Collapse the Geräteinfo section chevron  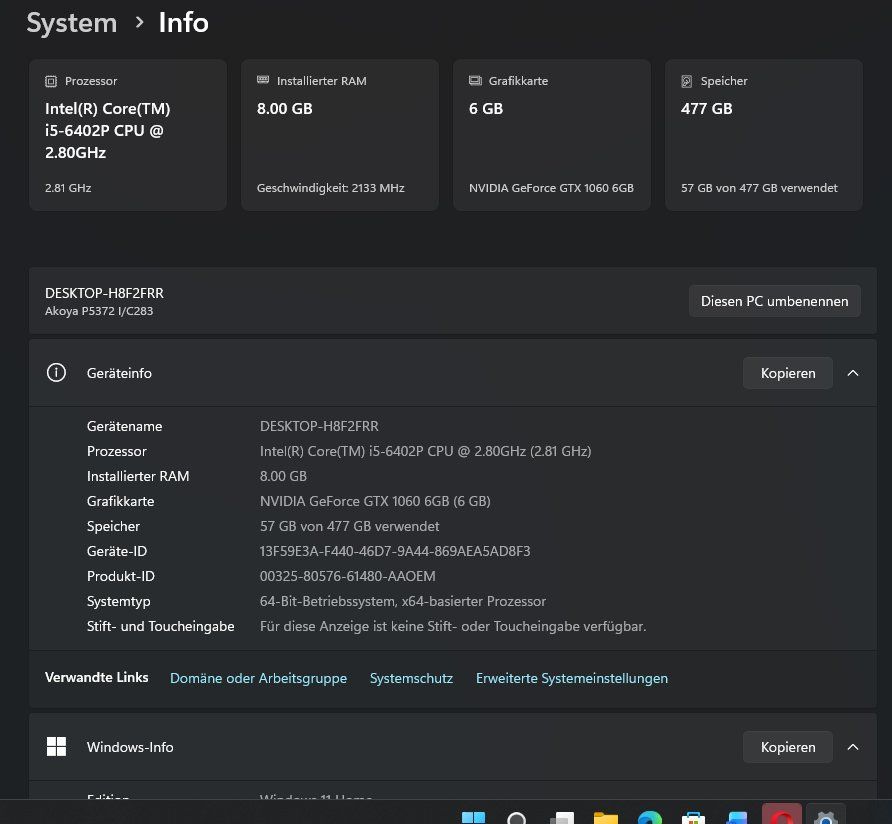853,373
